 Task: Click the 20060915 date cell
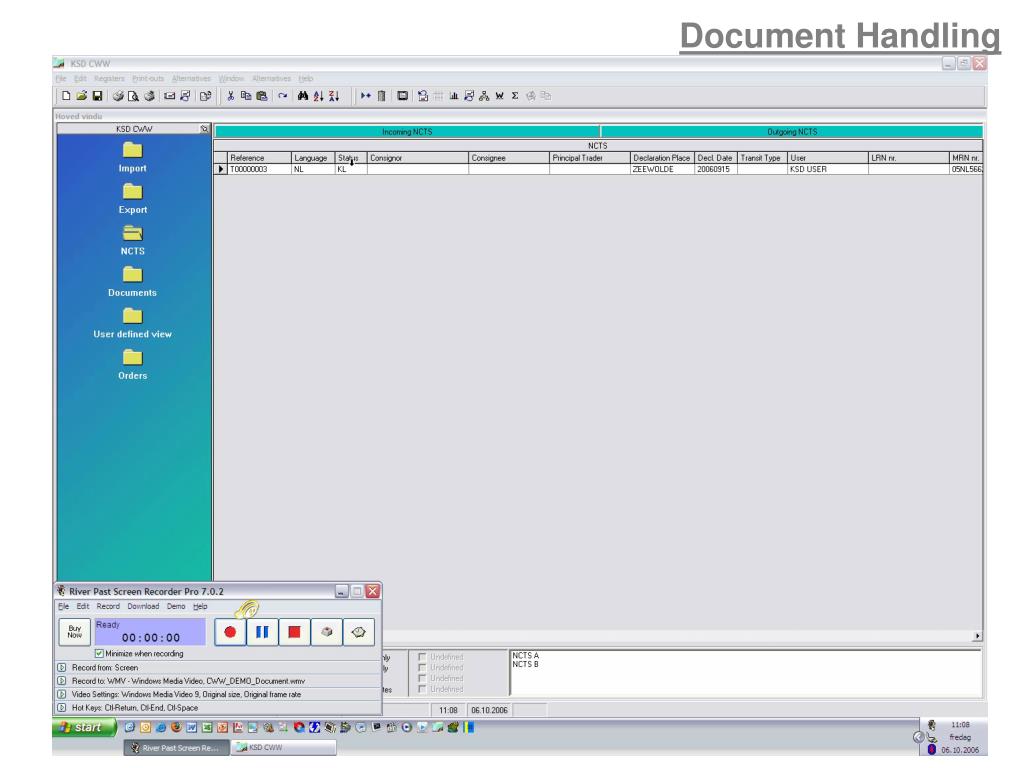(x=715, y=169)
